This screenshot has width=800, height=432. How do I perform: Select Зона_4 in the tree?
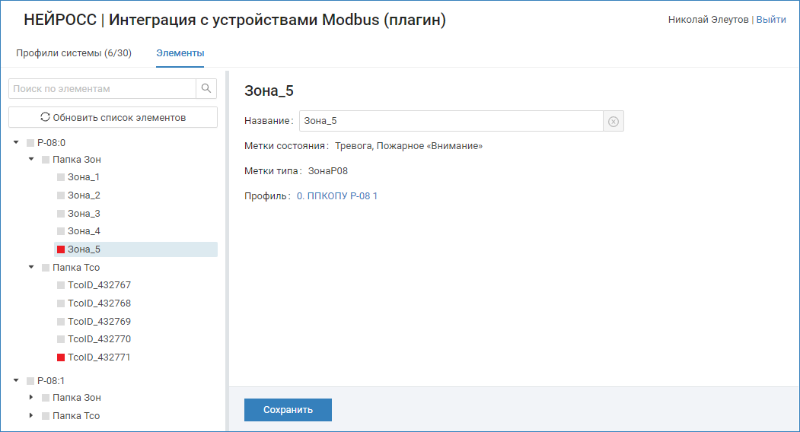(84, 231)
